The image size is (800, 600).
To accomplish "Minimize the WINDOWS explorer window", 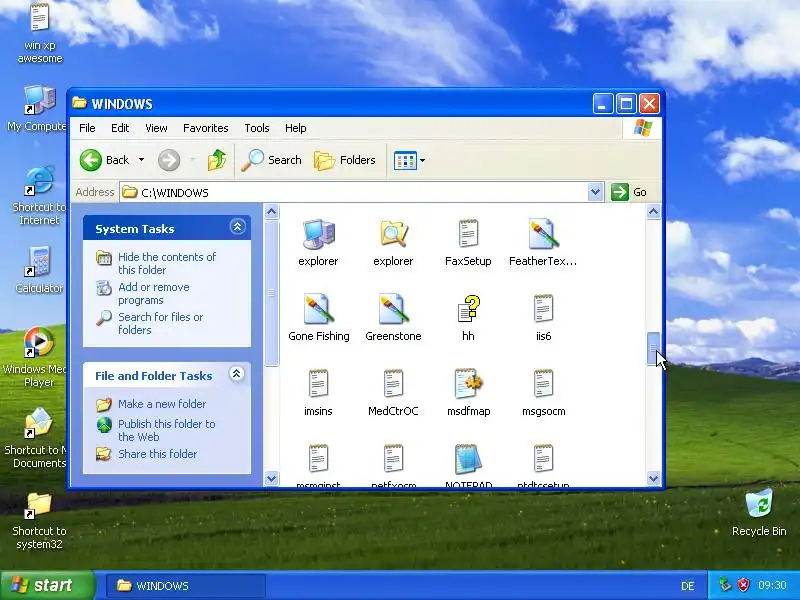I will point(603,104).
